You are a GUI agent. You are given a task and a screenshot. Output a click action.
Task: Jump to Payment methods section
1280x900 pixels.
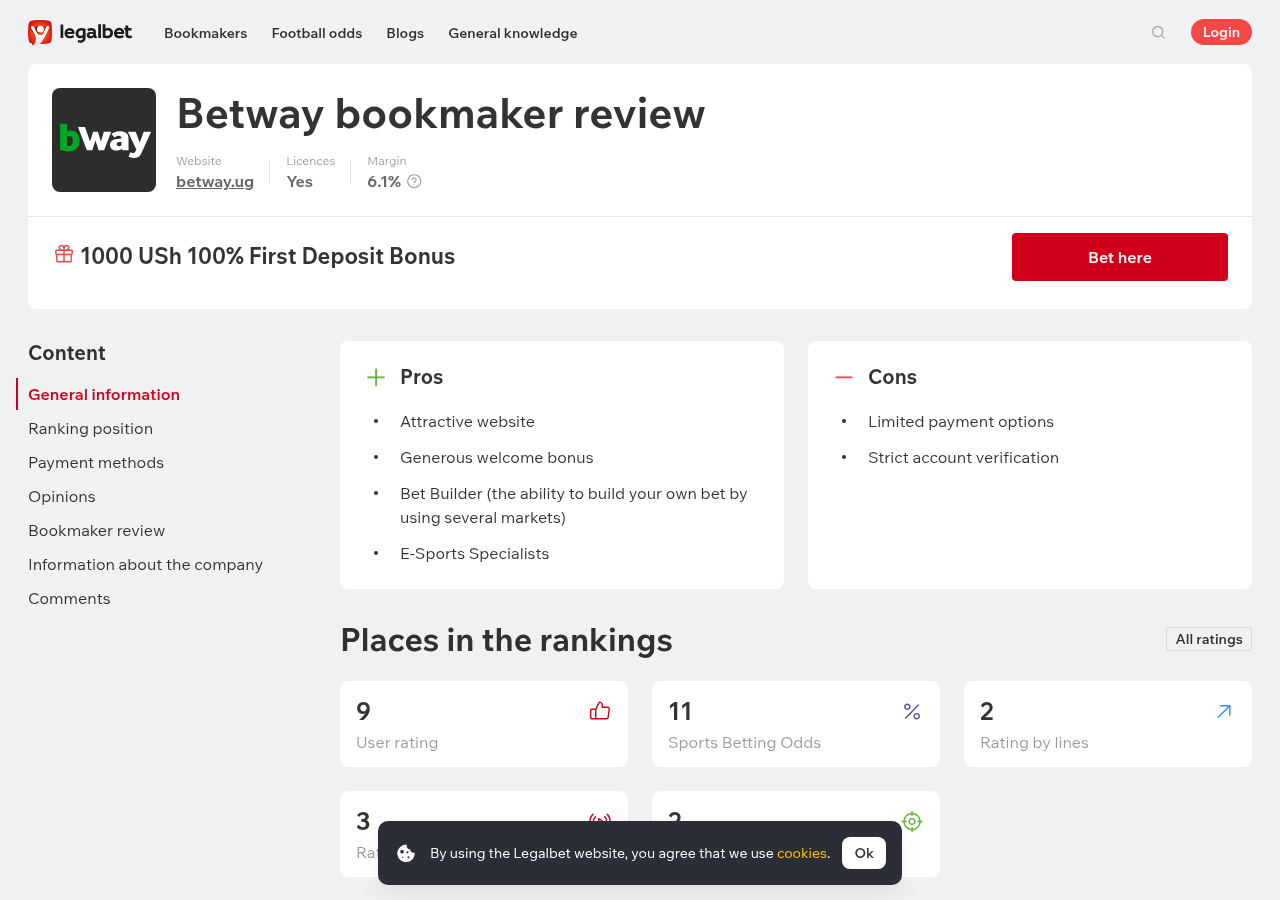96,462
